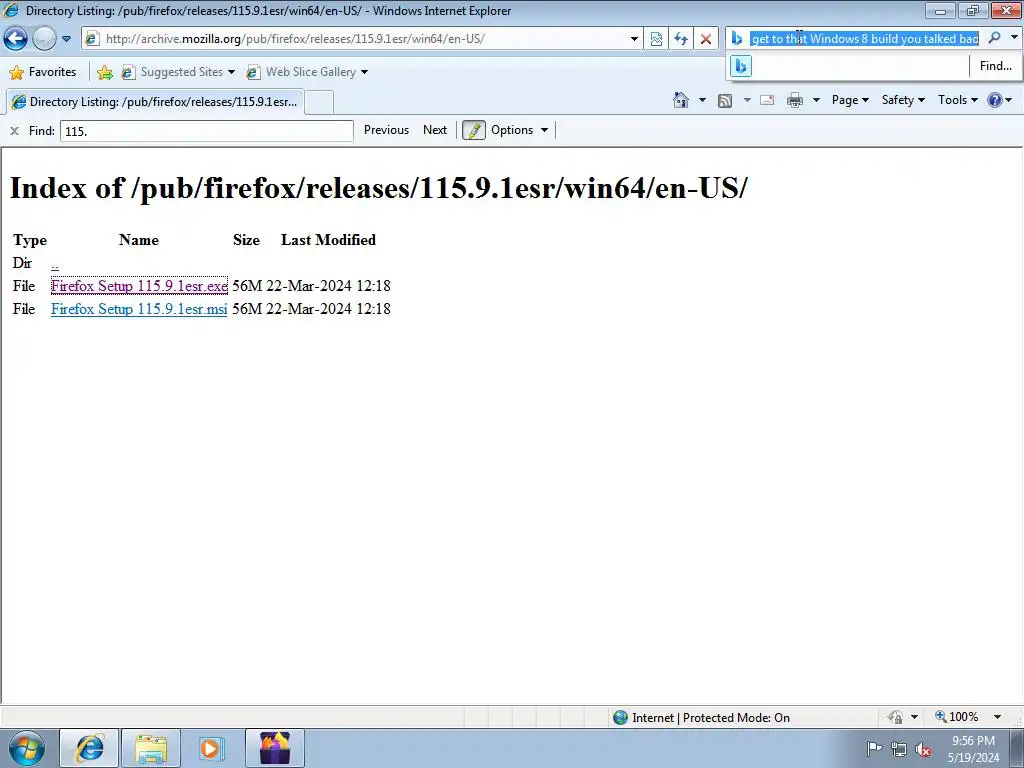Click the RSS feeds icon
The image size is (1024, 768).
(x=725, y=100)
